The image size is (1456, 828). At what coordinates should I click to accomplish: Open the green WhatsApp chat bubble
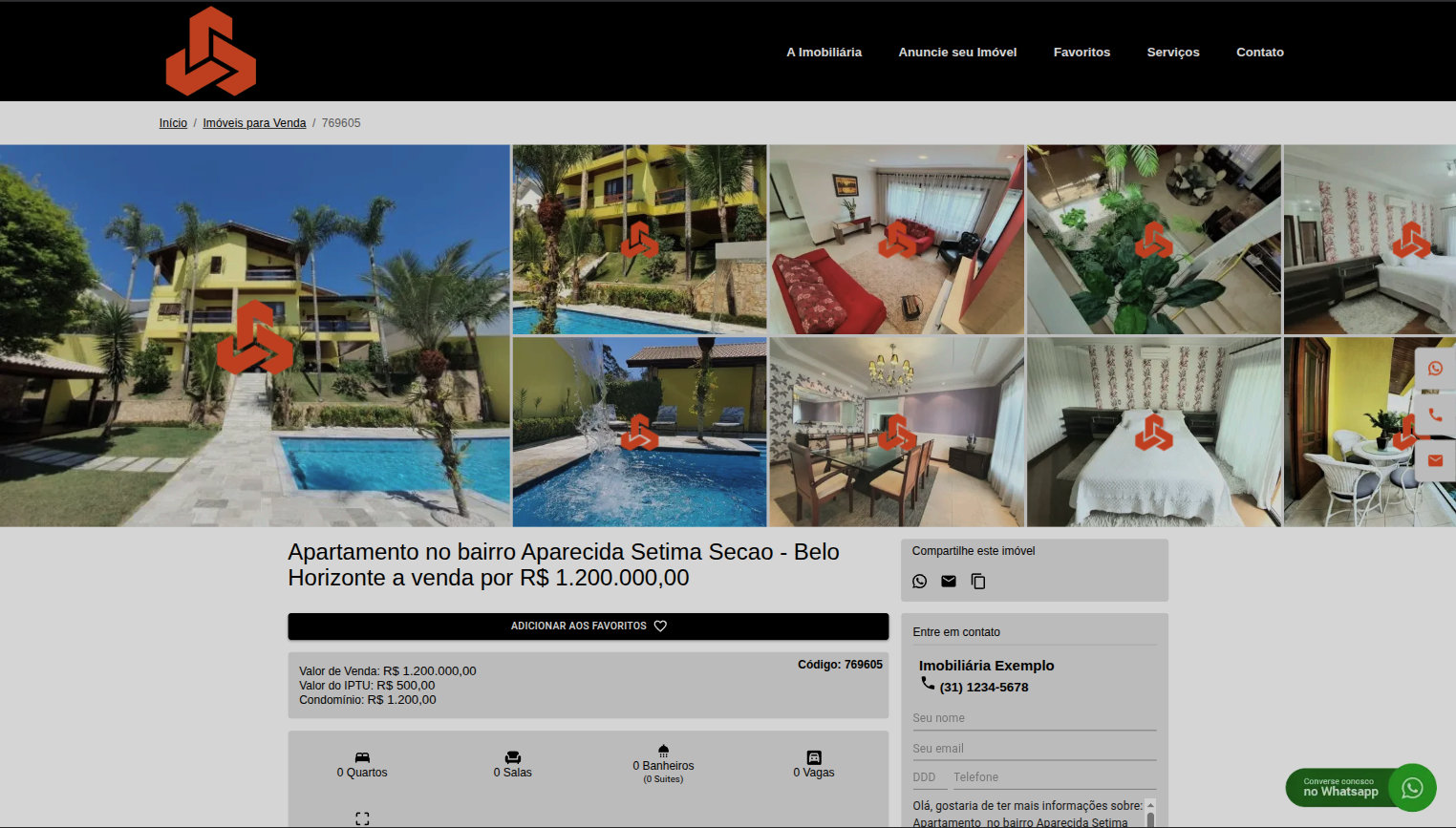(1411, 788)
